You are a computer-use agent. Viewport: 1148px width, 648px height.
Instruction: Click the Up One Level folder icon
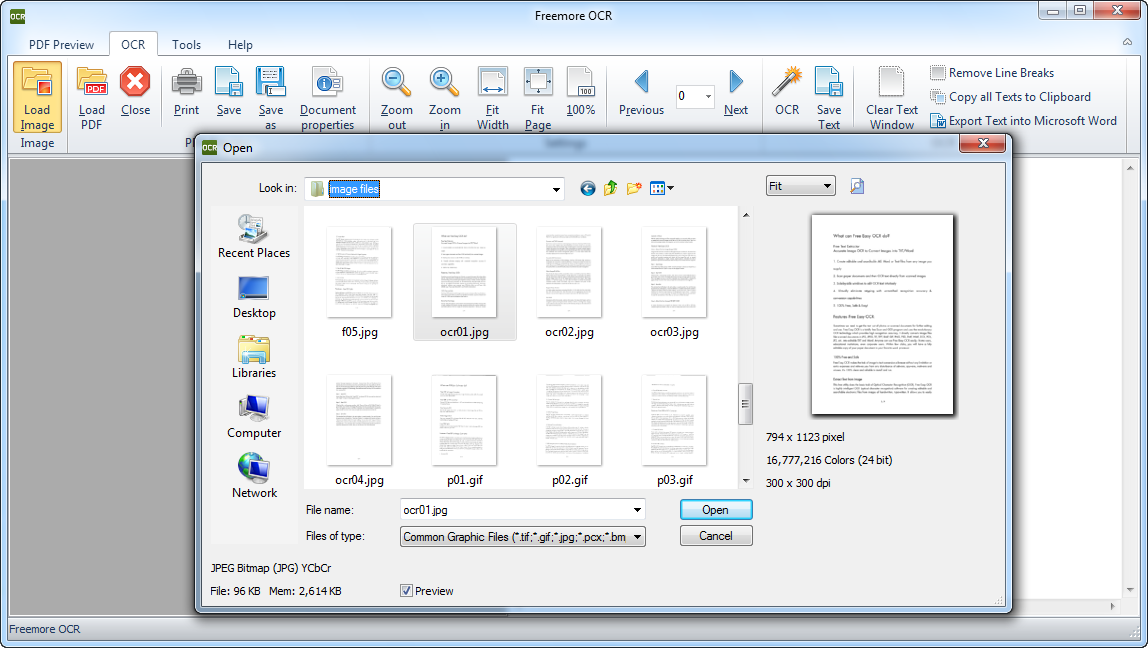[x=611, y=189]
